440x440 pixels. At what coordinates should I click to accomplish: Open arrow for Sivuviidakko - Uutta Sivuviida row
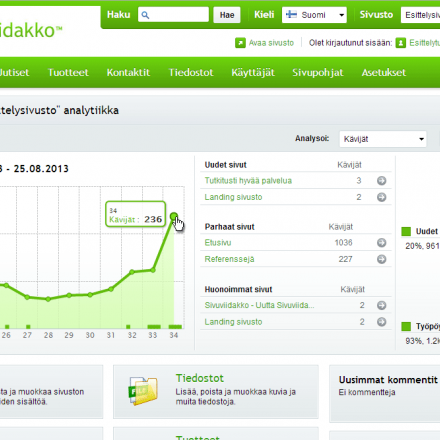click(x=381, y=305)
